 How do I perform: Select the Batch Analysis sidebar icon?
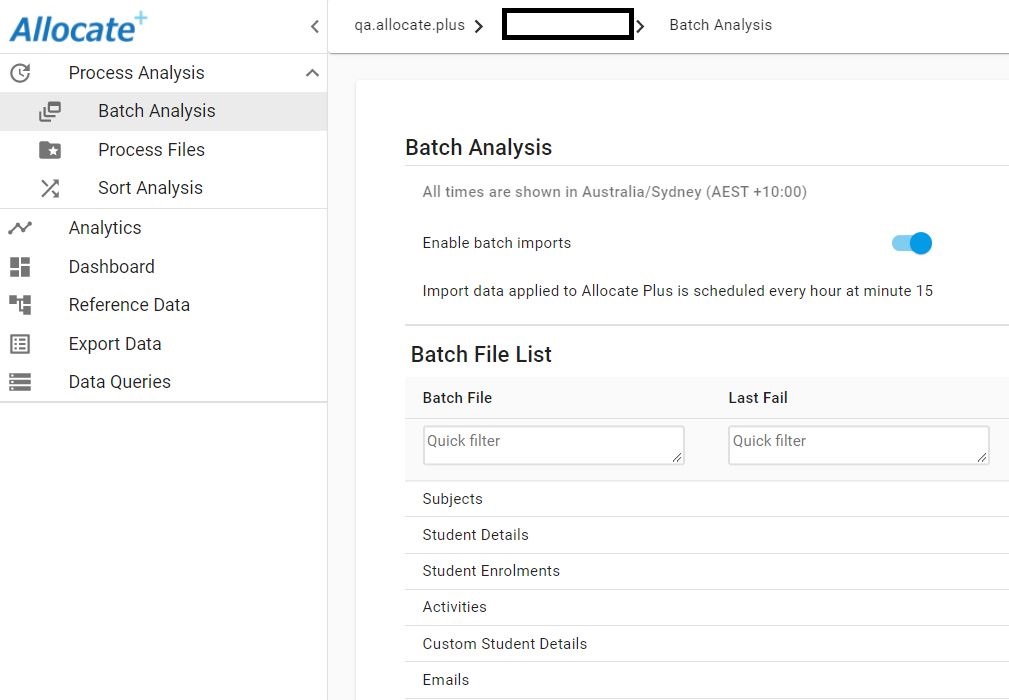(51, 111)
